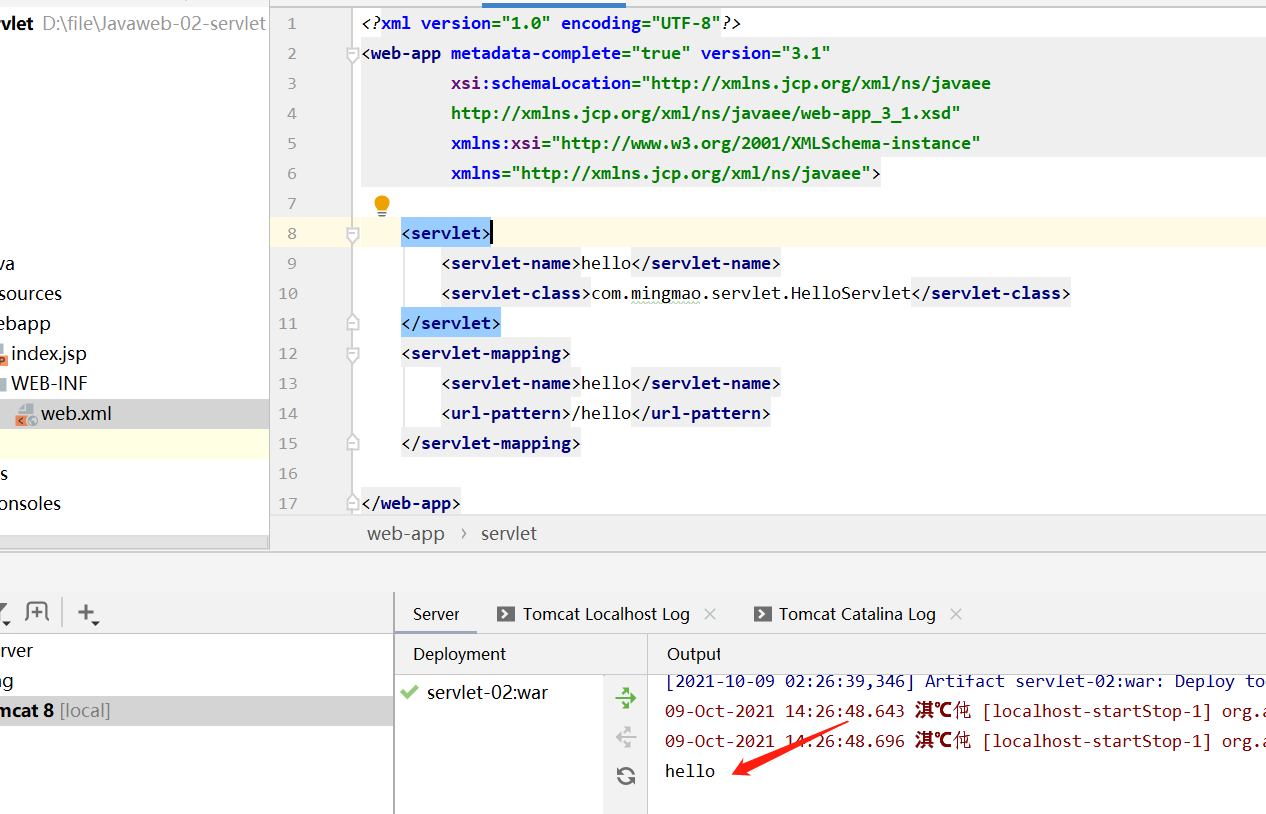1266x814 pixels.
Task: Click the 14:26:48.643 log line
Action: pos(965,711)
